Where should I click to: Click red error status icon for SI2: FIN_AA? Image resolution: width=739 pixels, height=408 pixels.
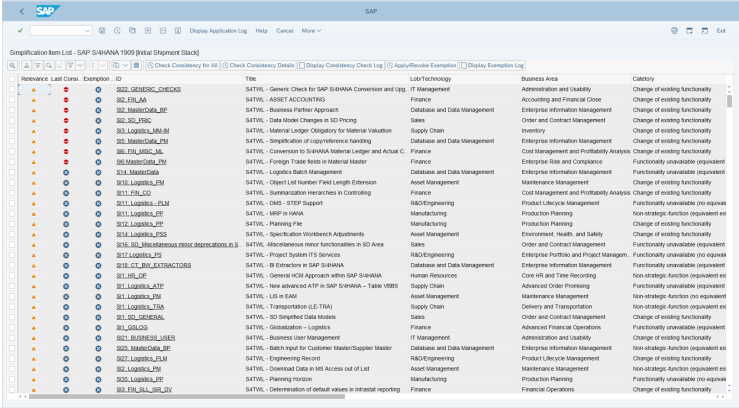66,100
